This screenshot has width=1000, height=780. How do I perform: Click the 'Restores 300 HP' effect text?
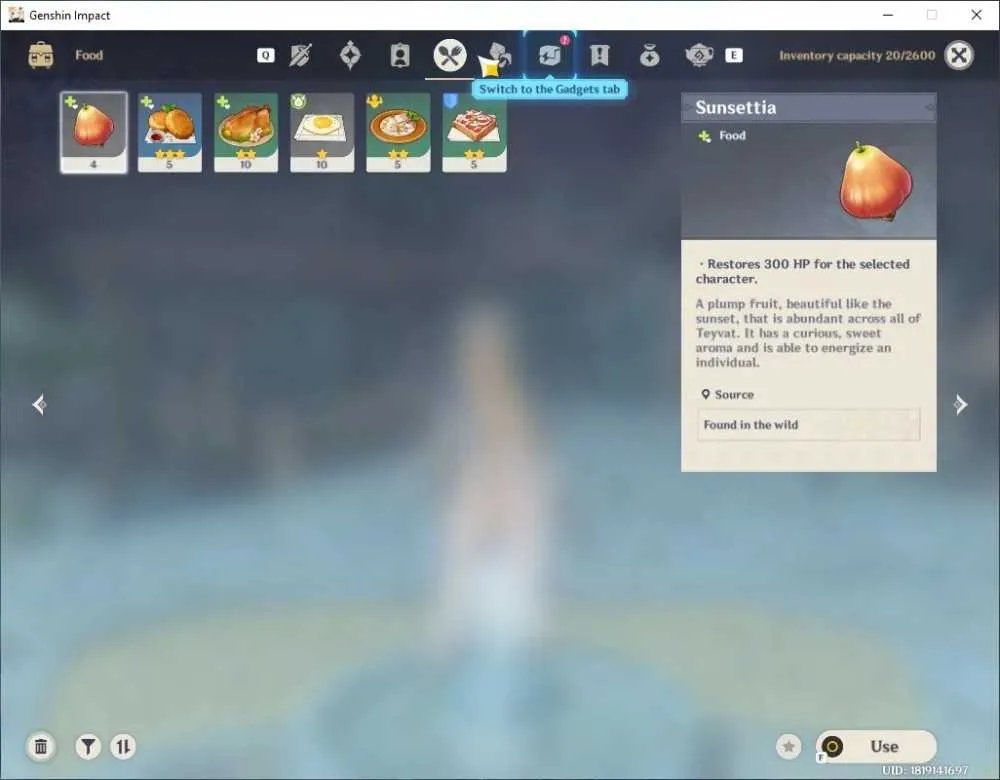point(802,271)
